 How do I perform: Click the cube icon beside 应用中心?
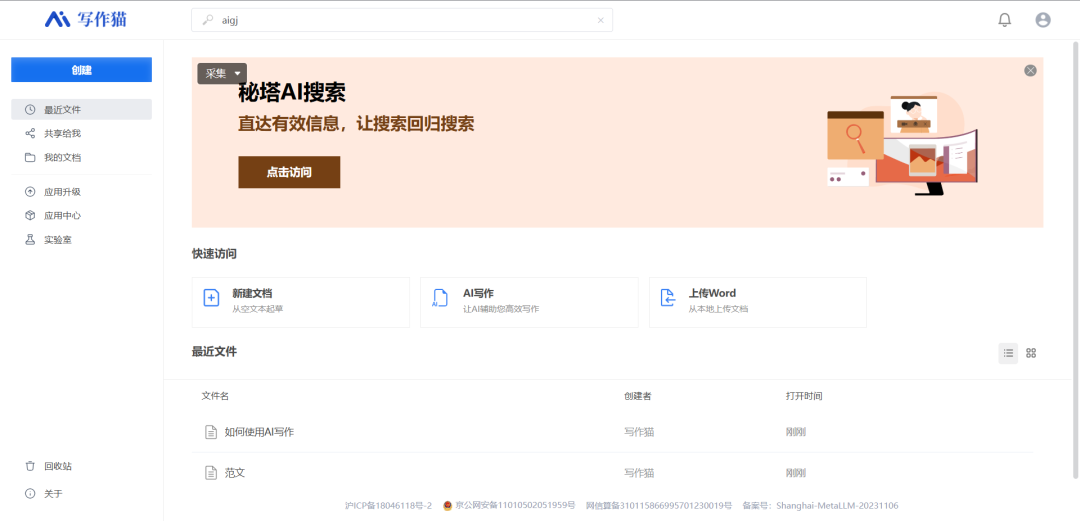pyautogui.click(x=30, y=216)
